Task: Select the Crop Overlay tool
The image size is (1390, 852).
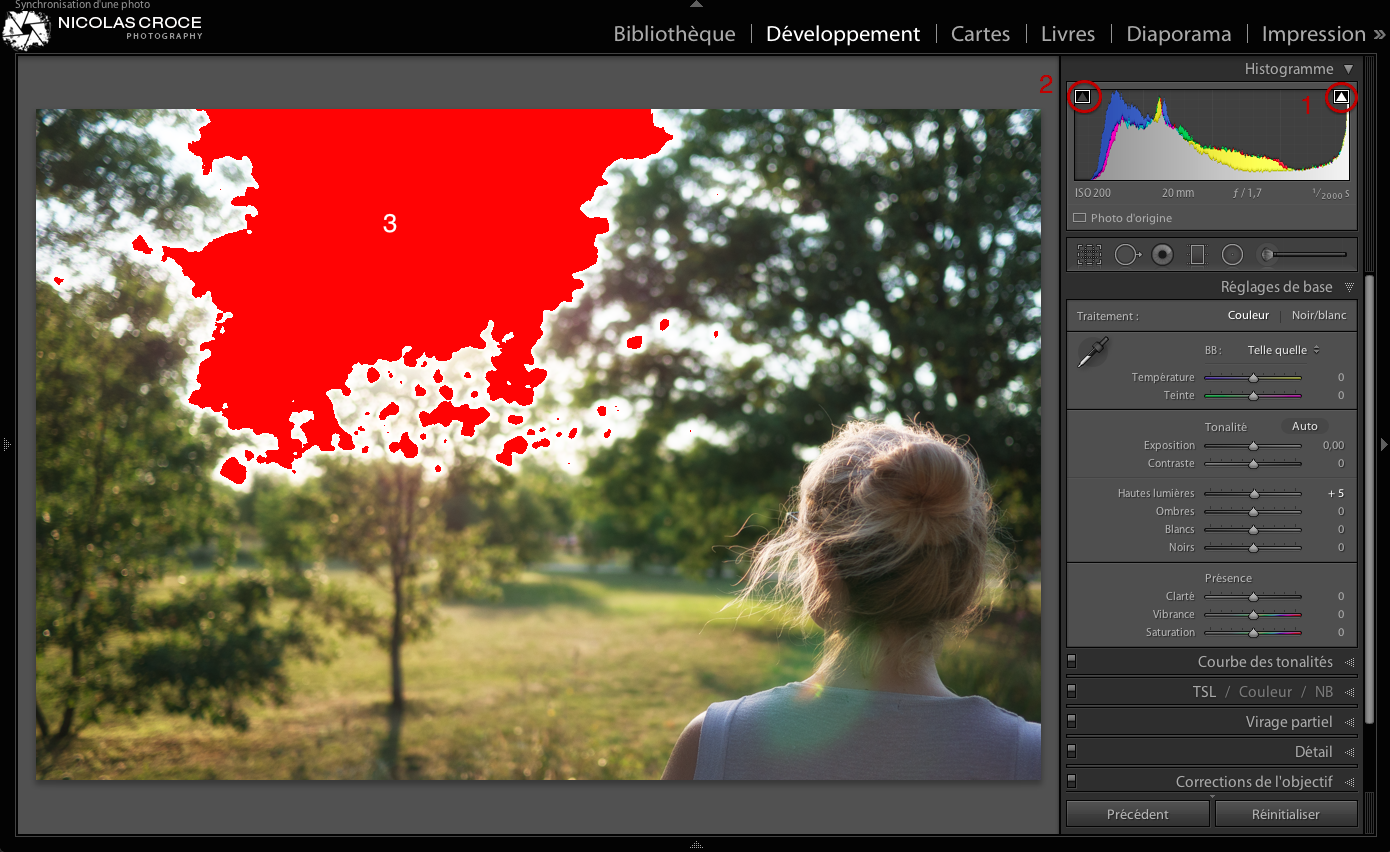Action: coord(1089,254)
